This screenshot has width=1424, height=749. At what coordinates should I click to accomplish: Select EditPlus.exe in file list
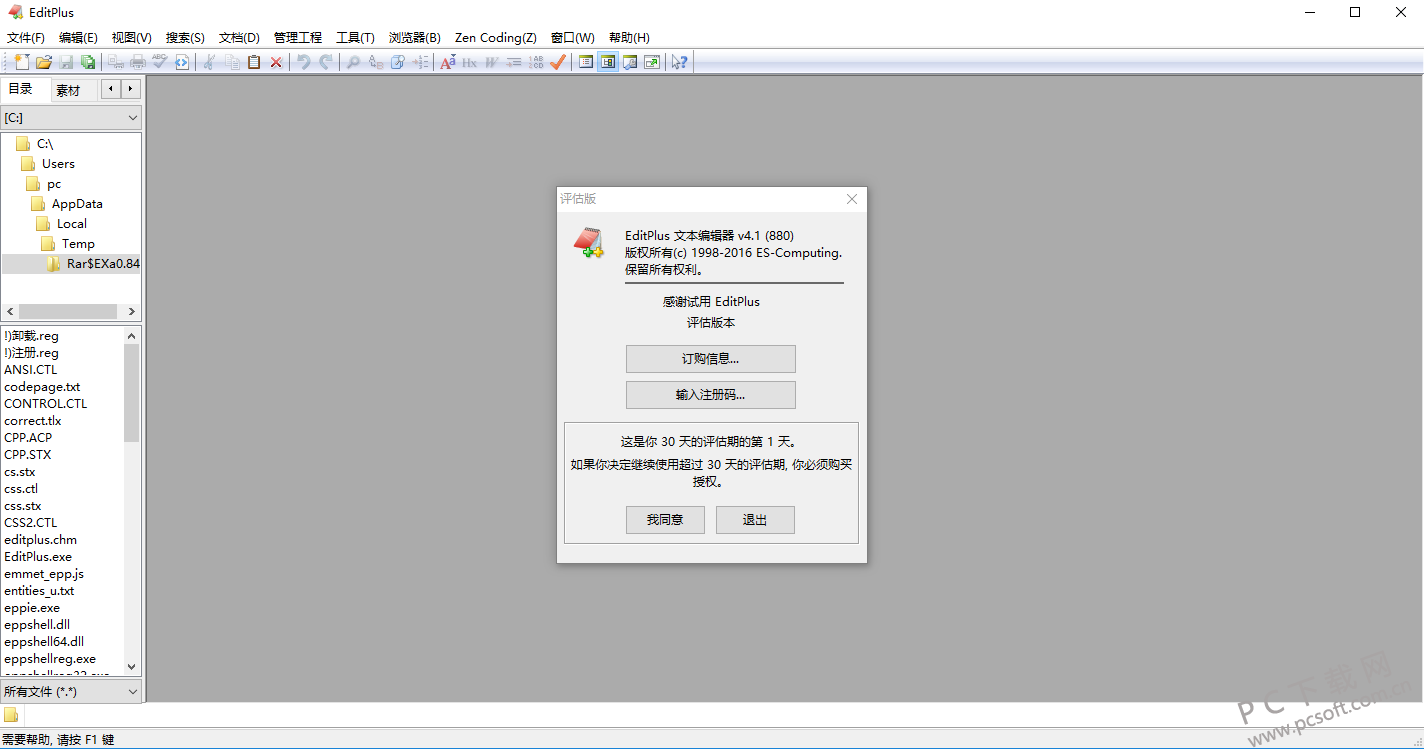pyautogui.click(x=38, y=557)
